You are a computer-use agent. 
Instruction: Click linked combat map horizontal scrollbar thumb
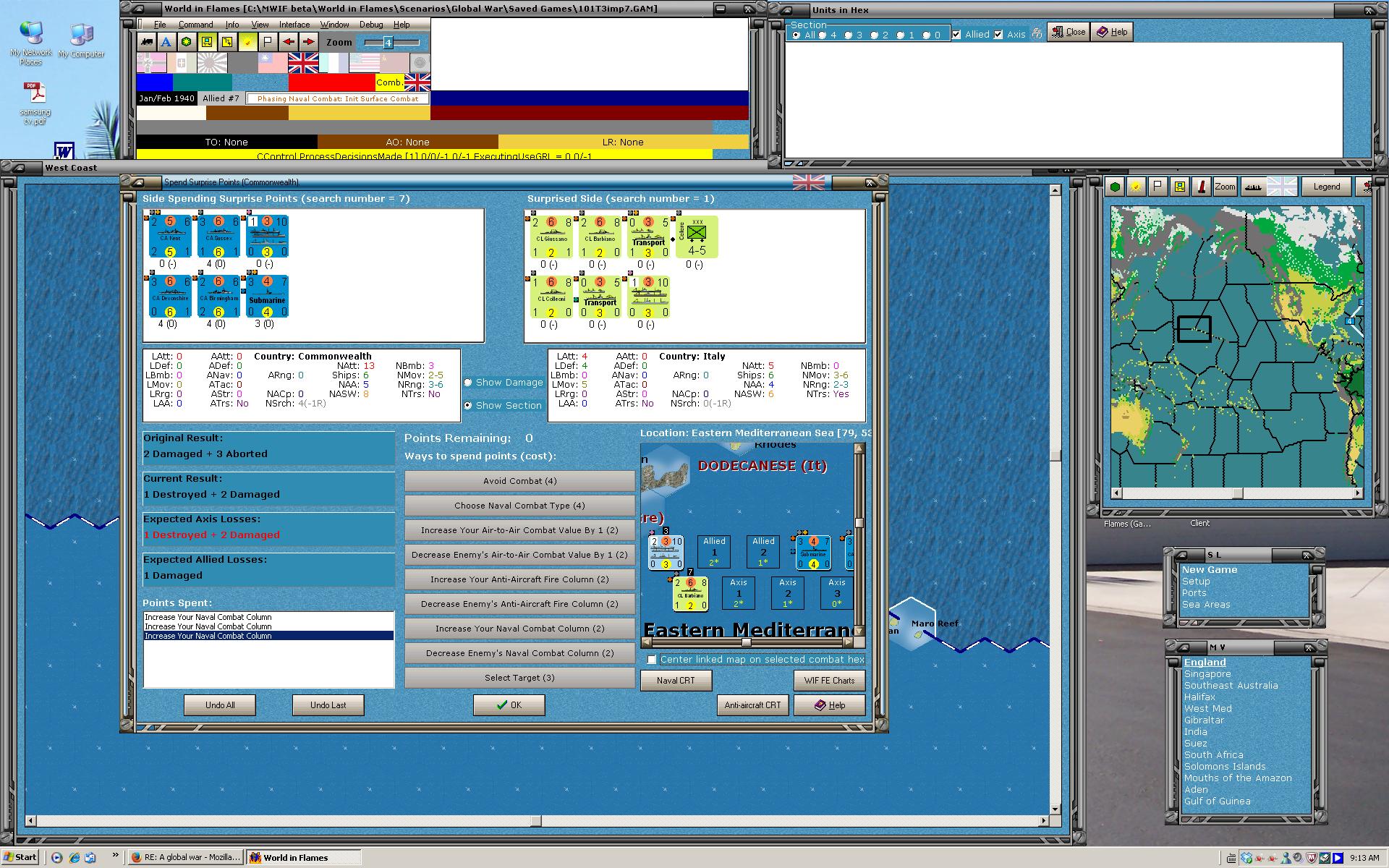click(x=746, y=642)
